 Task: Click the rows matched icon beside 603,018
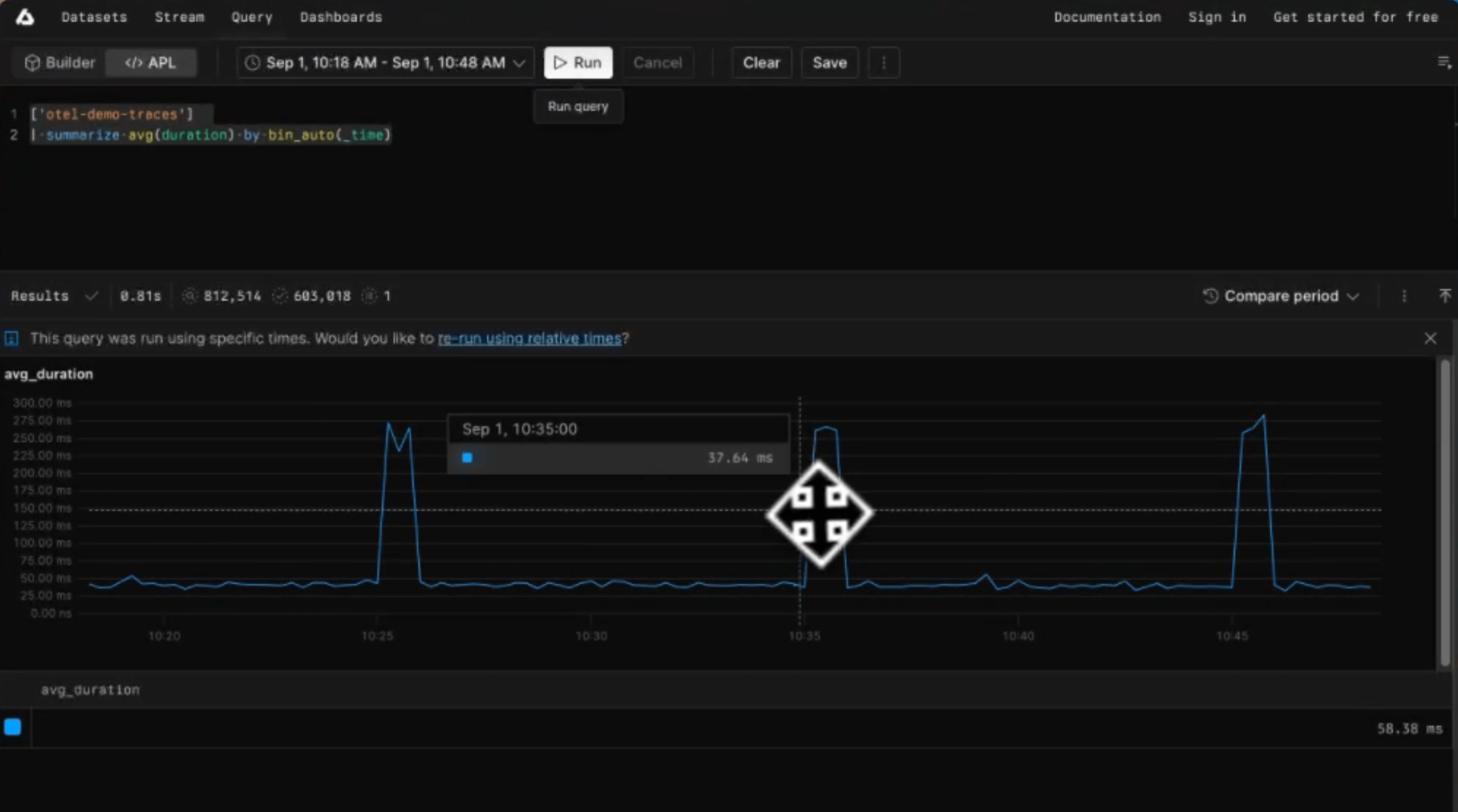[x=280, y=296]
